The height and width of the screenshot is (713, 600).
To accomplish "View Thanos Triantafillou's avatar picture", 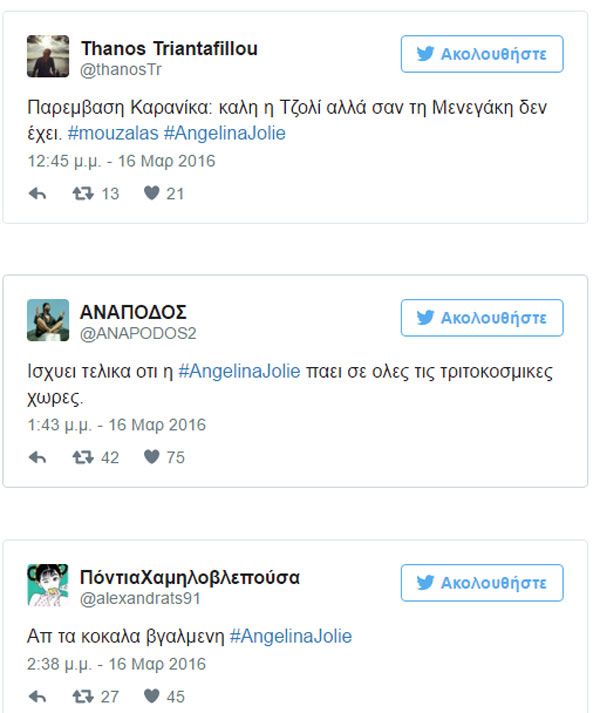I will click(x=48, y=56).
